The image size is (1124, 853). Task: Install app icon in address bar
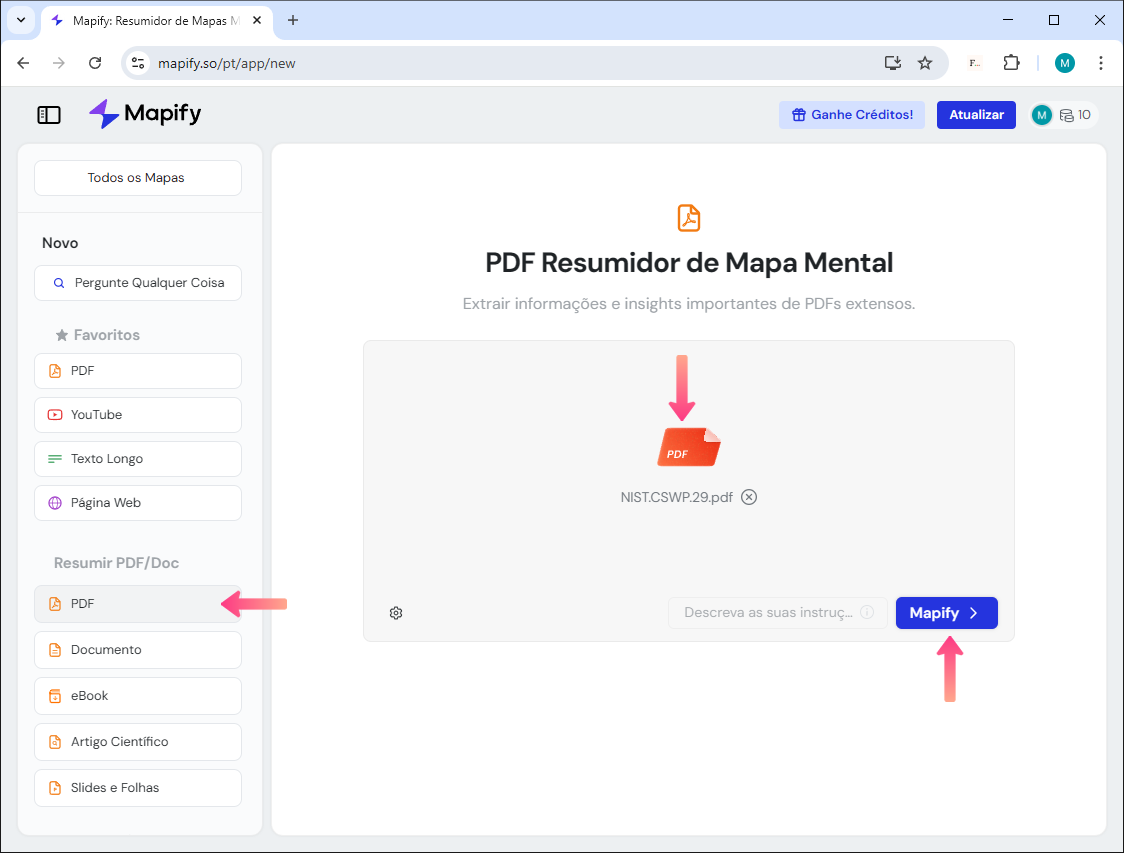[x=892, y=63]
